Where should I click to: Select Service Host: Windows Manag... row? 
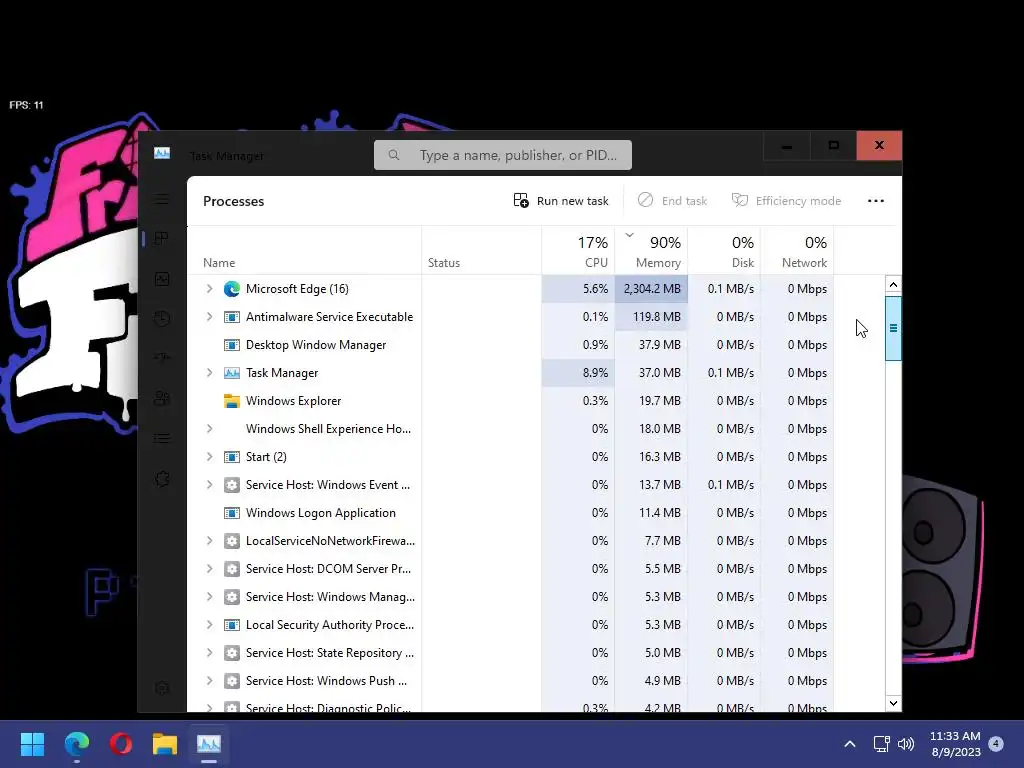510,597
